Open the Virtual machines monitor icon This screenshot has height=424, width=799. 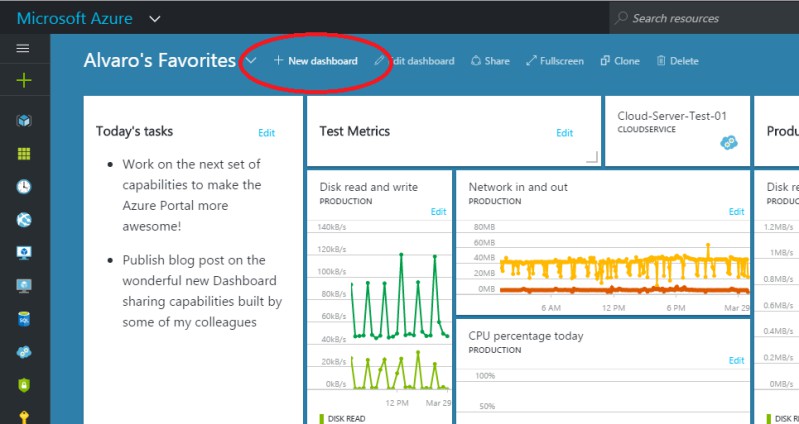pos(24,252)
